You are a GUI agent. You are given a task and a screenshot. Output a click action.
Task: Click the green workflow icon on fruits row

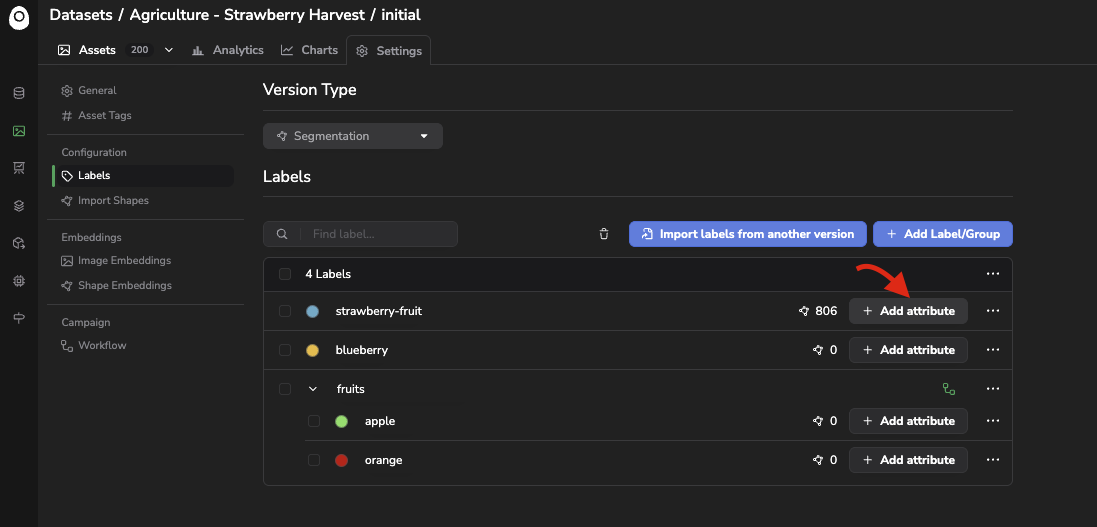point(949,388)
